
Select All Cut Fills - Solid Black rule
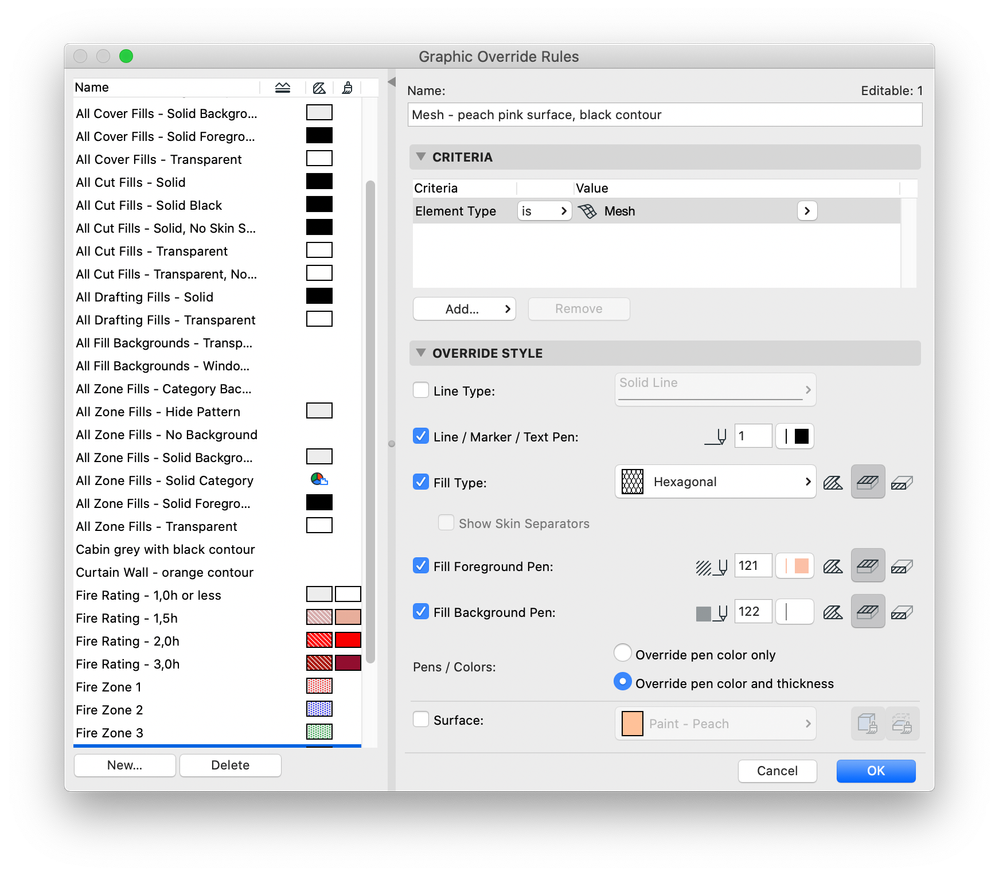(217, 205)
